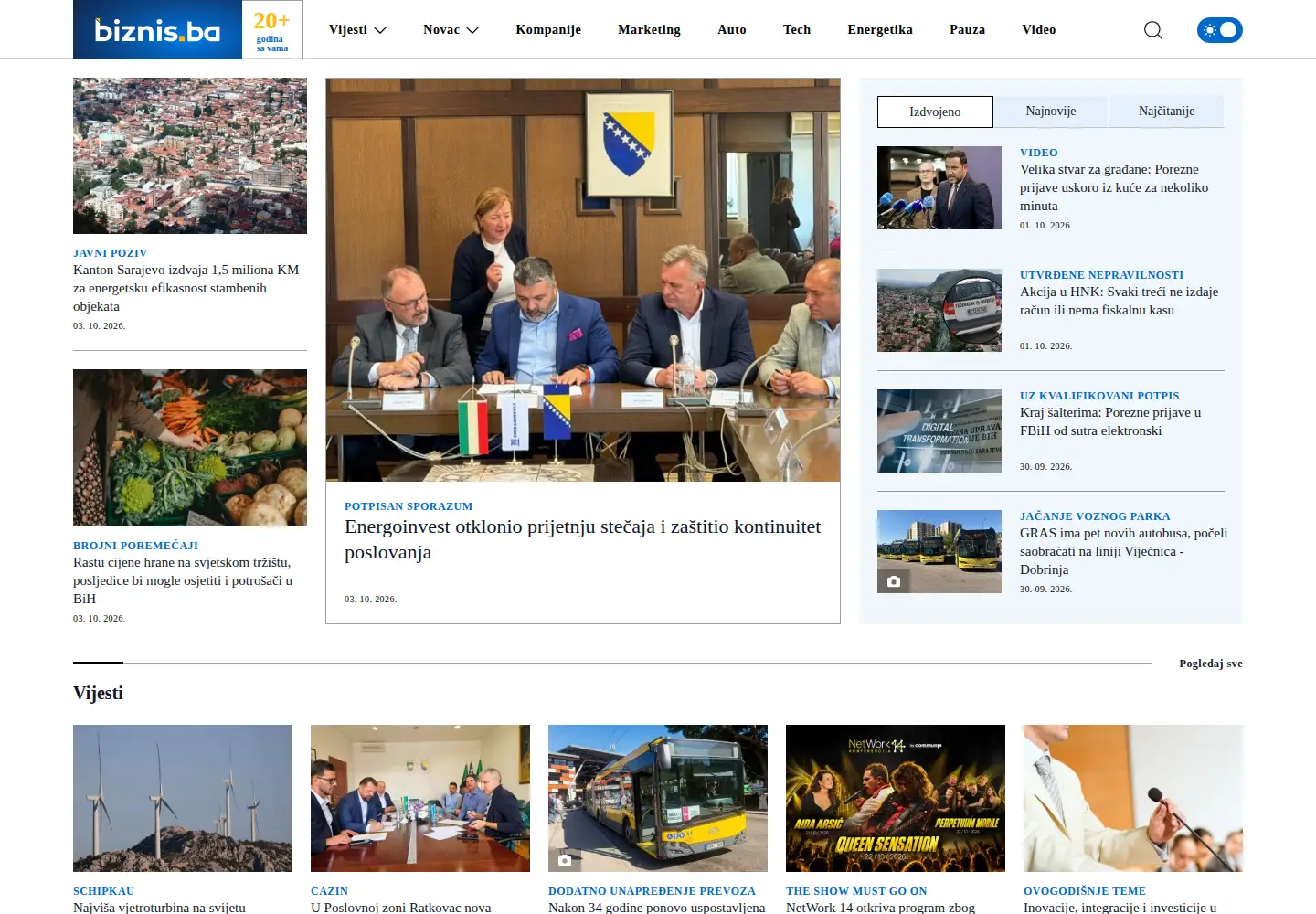Screen dimensions: 1316x914
Task: Open the Energoinvest stečaj headline article
Action: (582, 539)
